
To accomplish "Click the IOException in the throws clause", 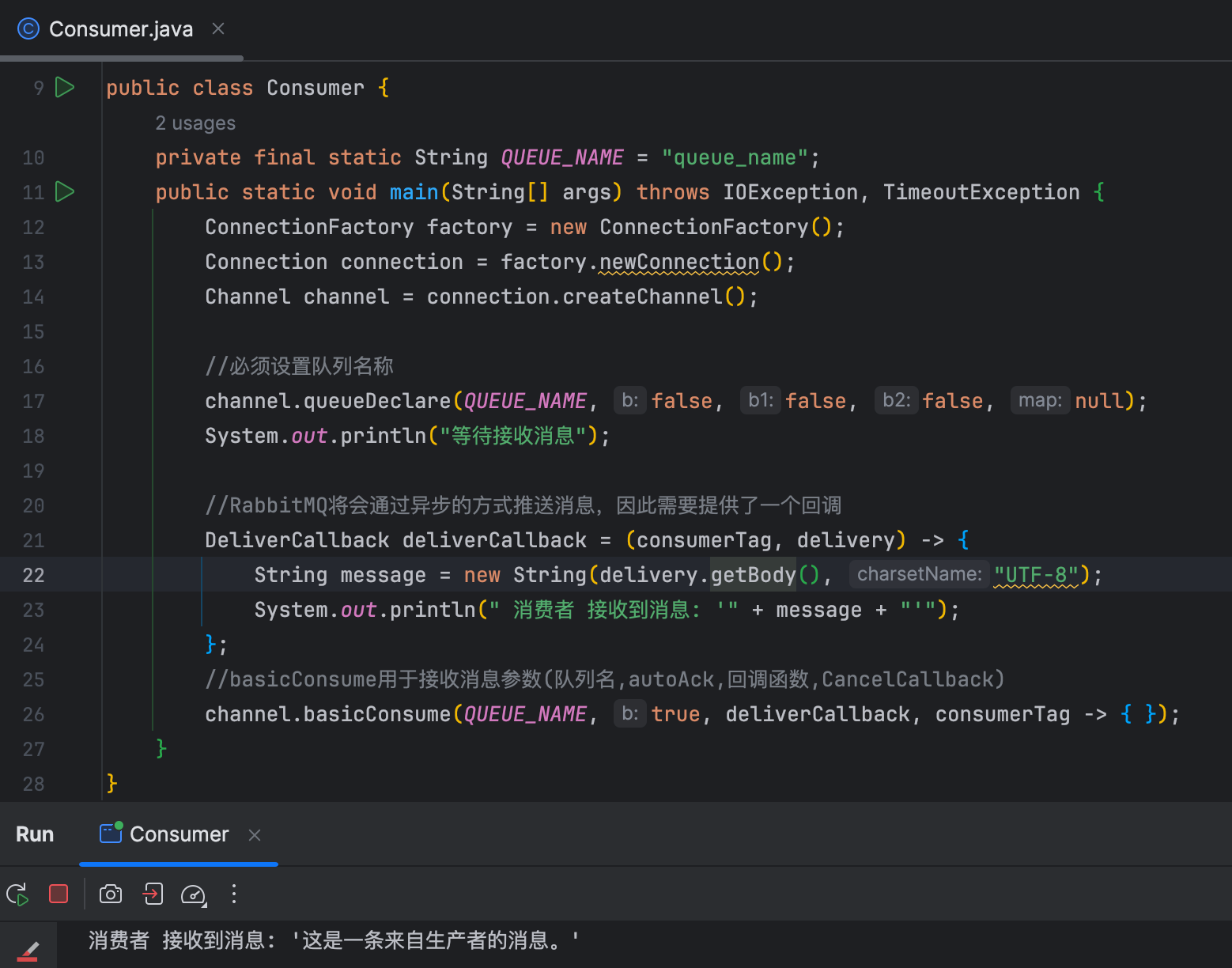I will 790,192.
